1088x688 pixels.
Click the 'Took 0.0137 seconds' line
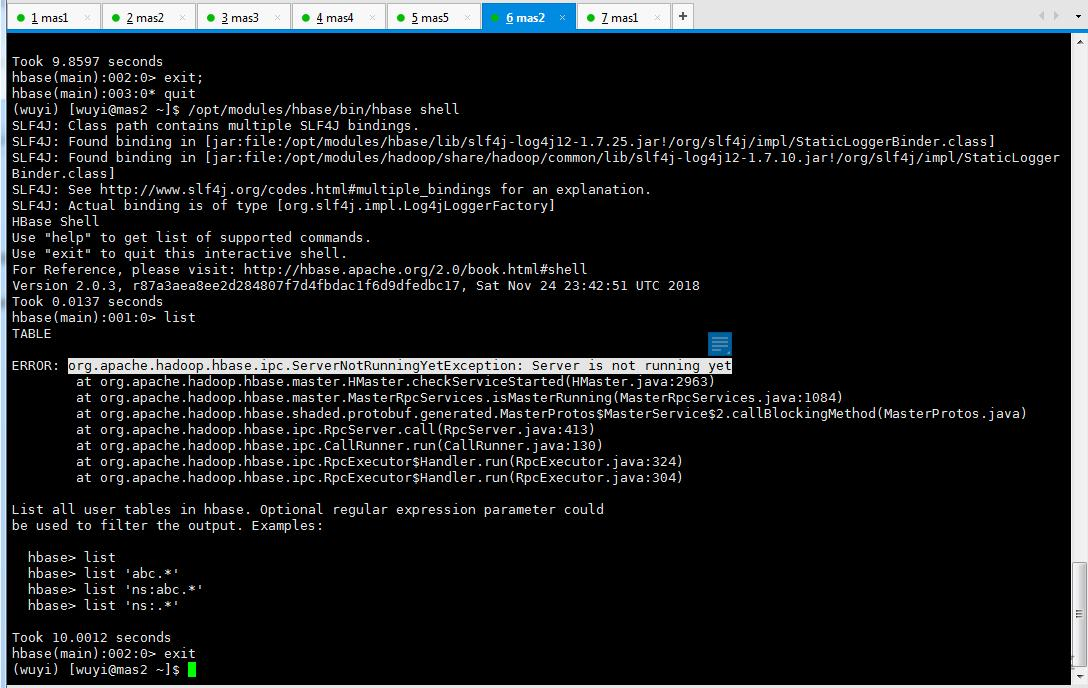point(87,302)
